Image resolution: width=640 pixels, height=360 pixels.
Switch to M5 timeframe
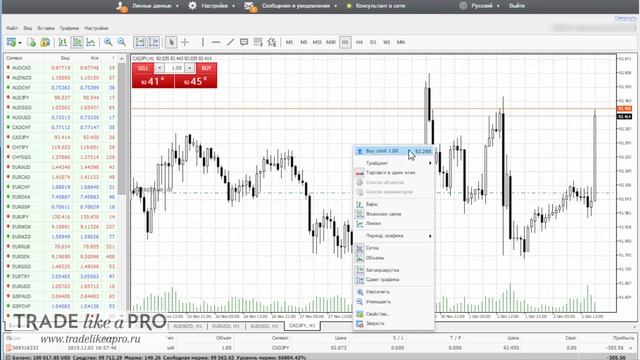point(303,42)
